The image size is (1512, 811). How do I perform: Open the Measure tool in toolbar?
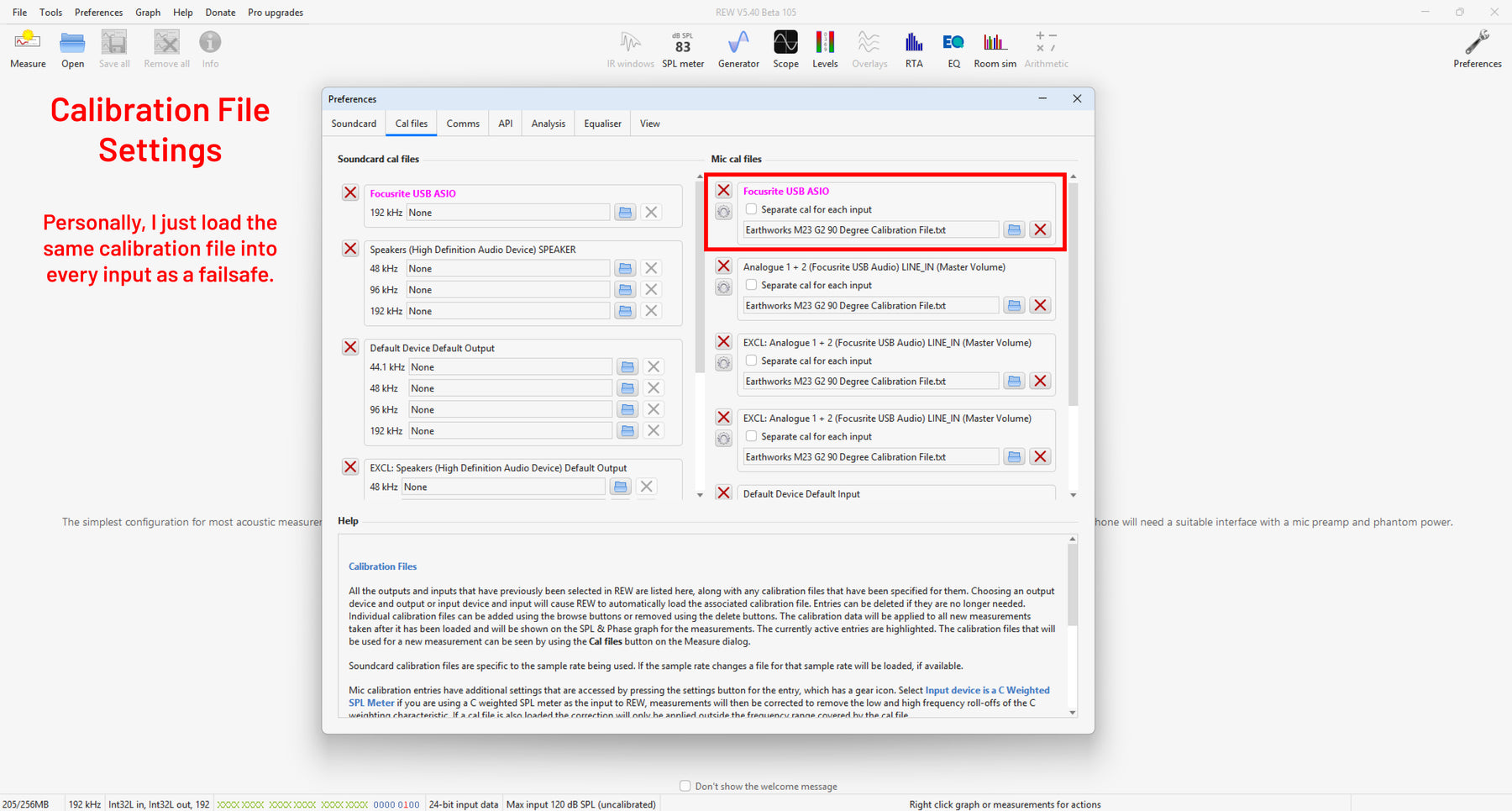coord(28,49)
